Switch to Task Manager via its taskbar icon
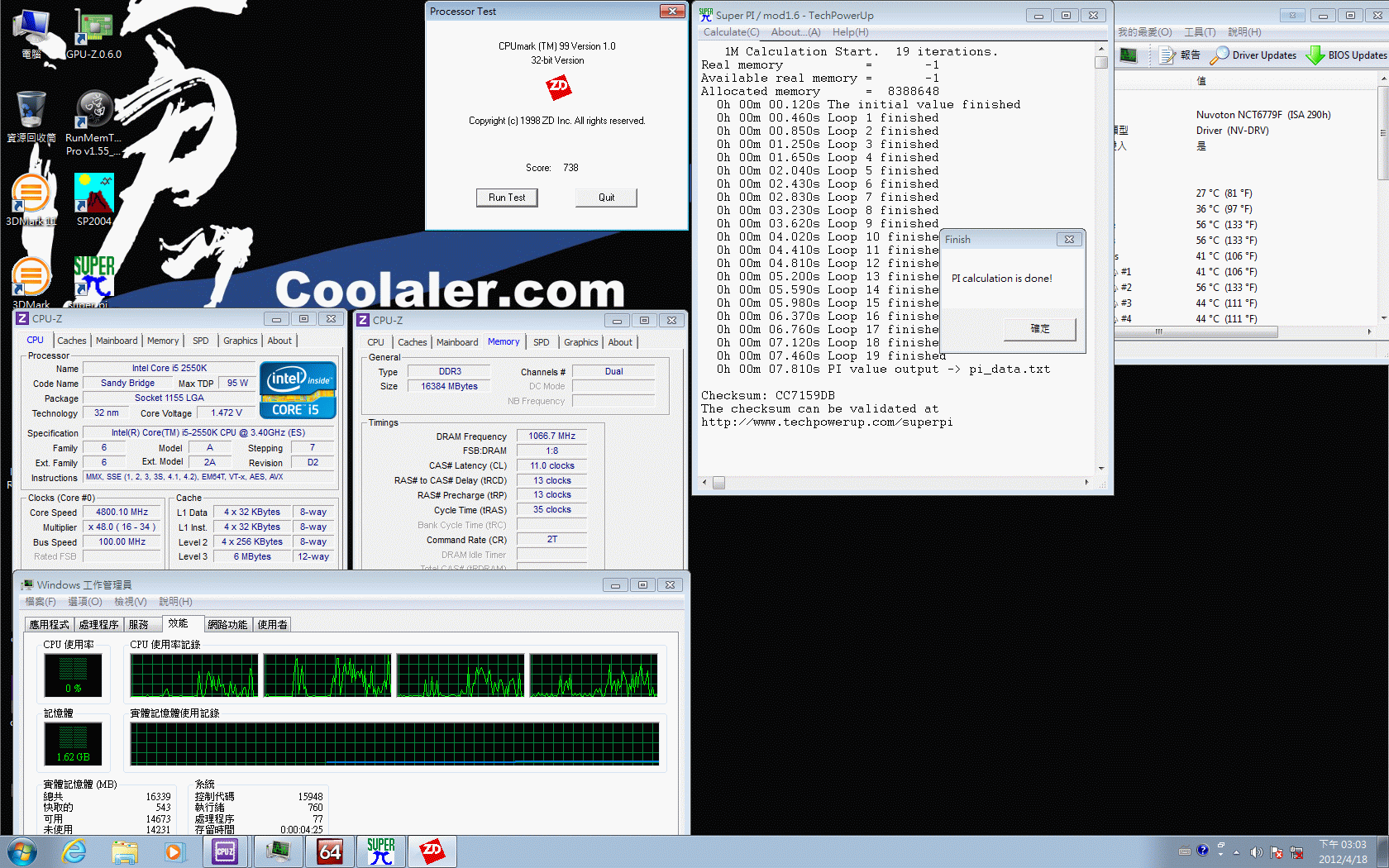 [279, 851]
